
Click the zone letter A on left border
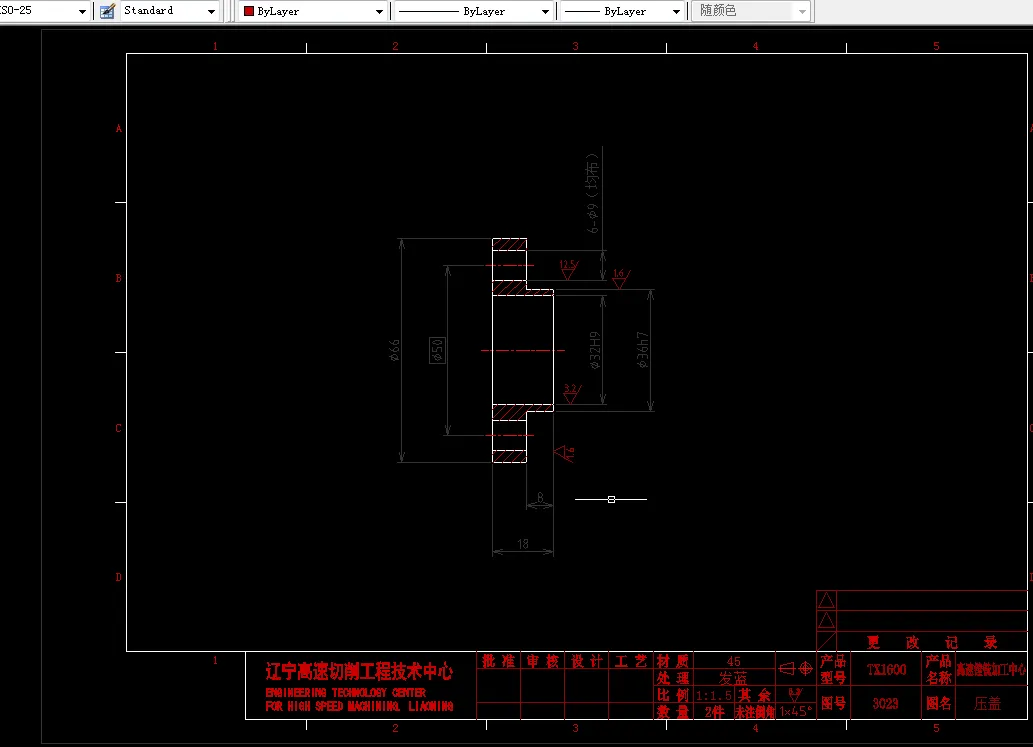[119, 128]
